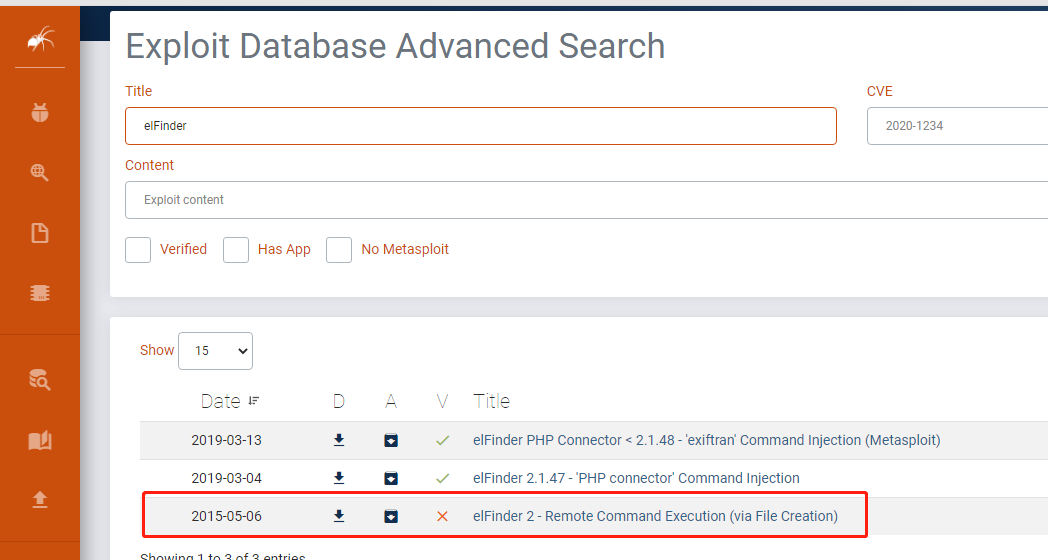The width and height of the screenshot is (1048, 560).
Task: Click the Title search field containing elFinder
Action: click(481, 126)
